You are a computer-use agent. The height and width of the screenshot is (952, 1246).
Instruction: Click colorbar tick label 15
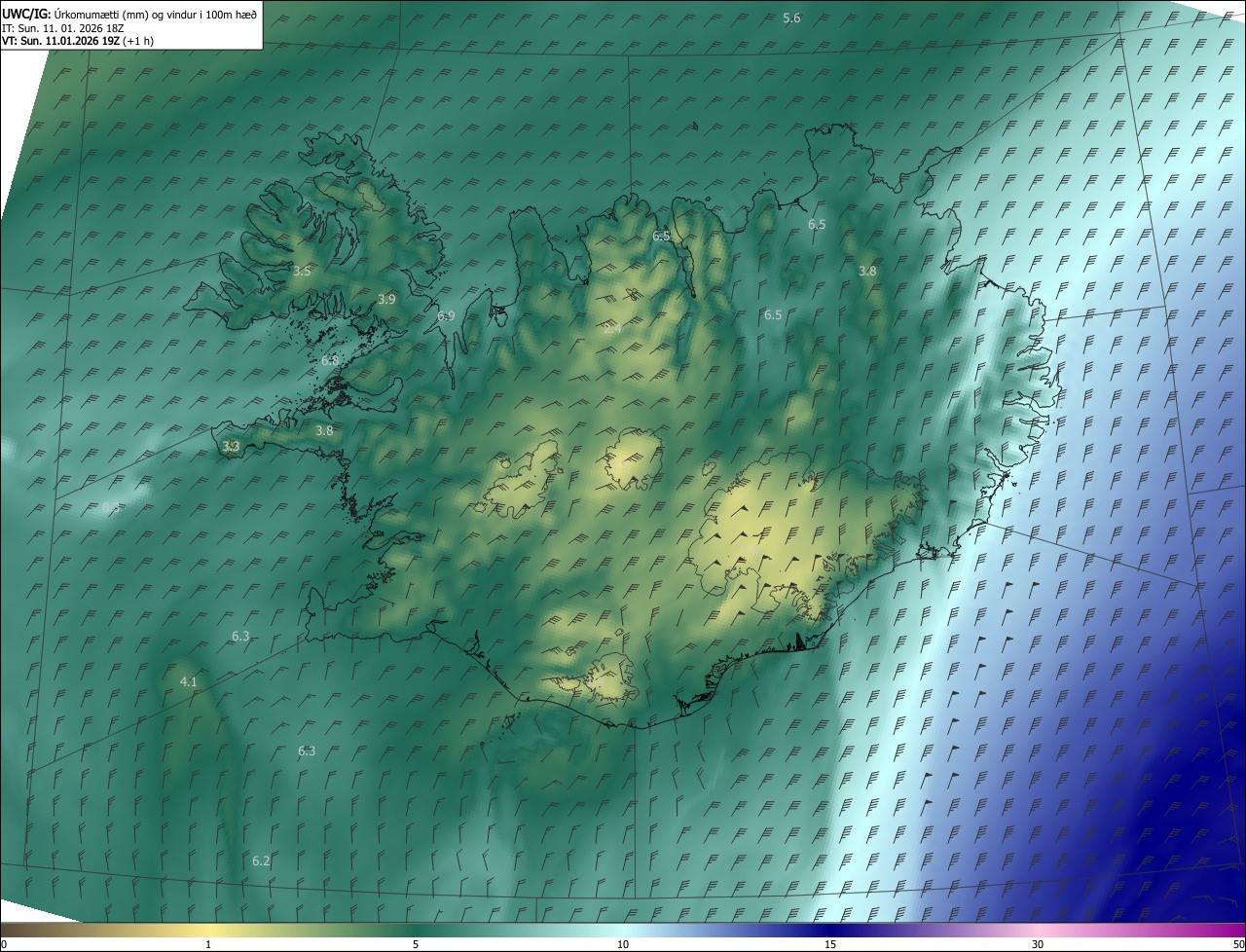tap(830, 944)
